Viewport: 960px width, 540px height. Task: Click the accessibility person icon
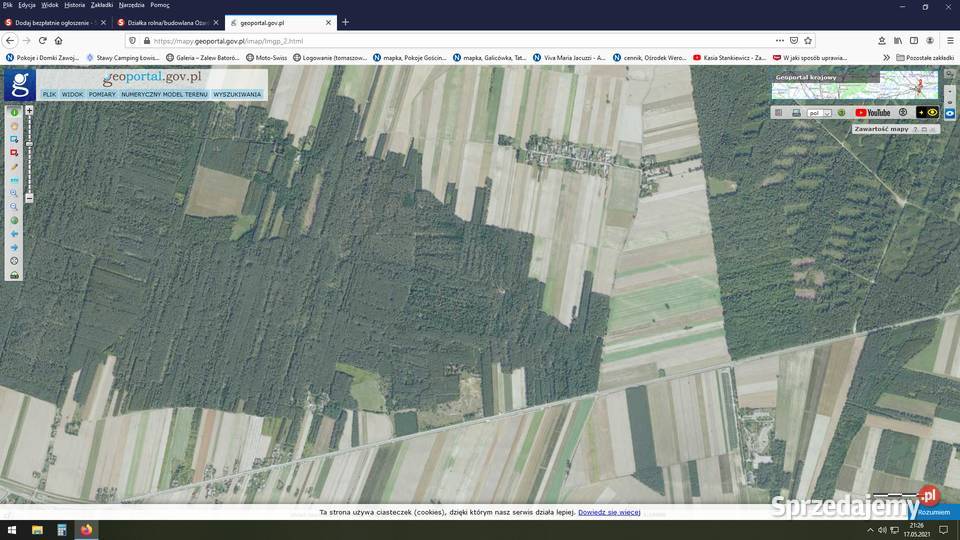click(x=902, y=113)
